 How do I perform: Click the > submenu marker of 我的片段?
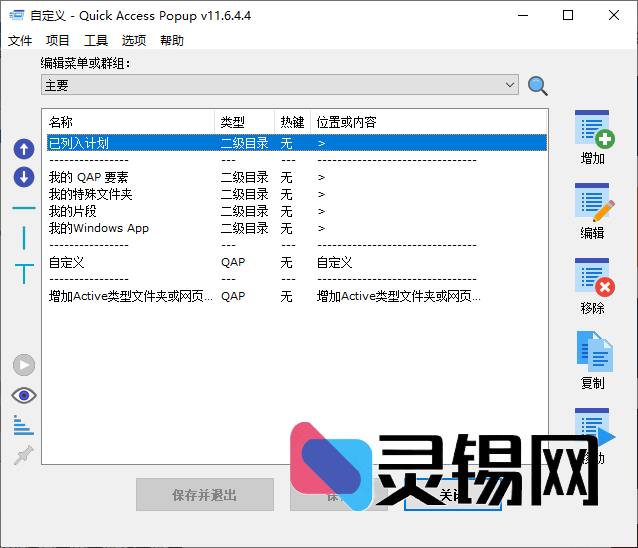(x=321, y=212)
